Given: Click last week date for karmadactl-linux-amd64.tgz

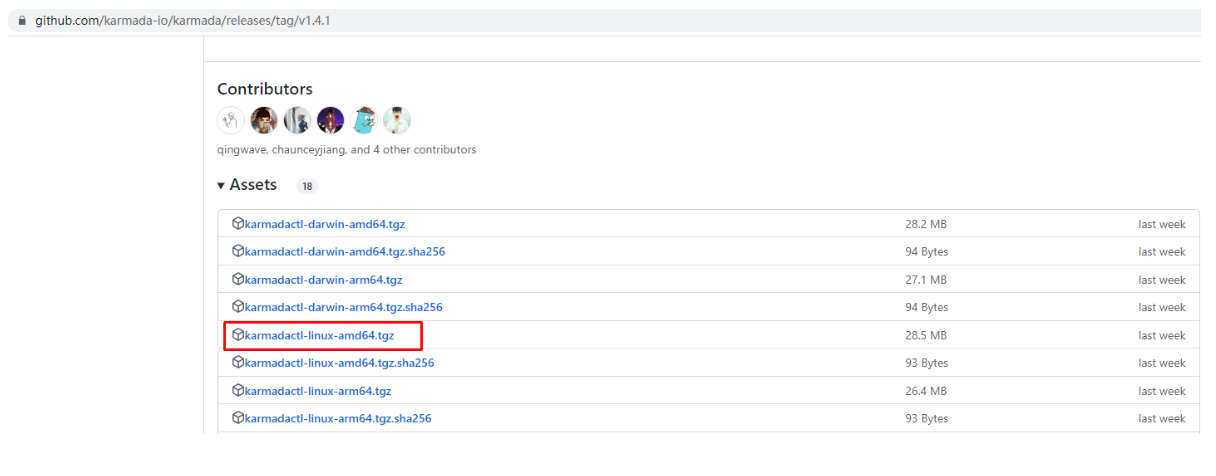Looking at the screenshot, I should pyautogui.click(x=1162, y=335).
